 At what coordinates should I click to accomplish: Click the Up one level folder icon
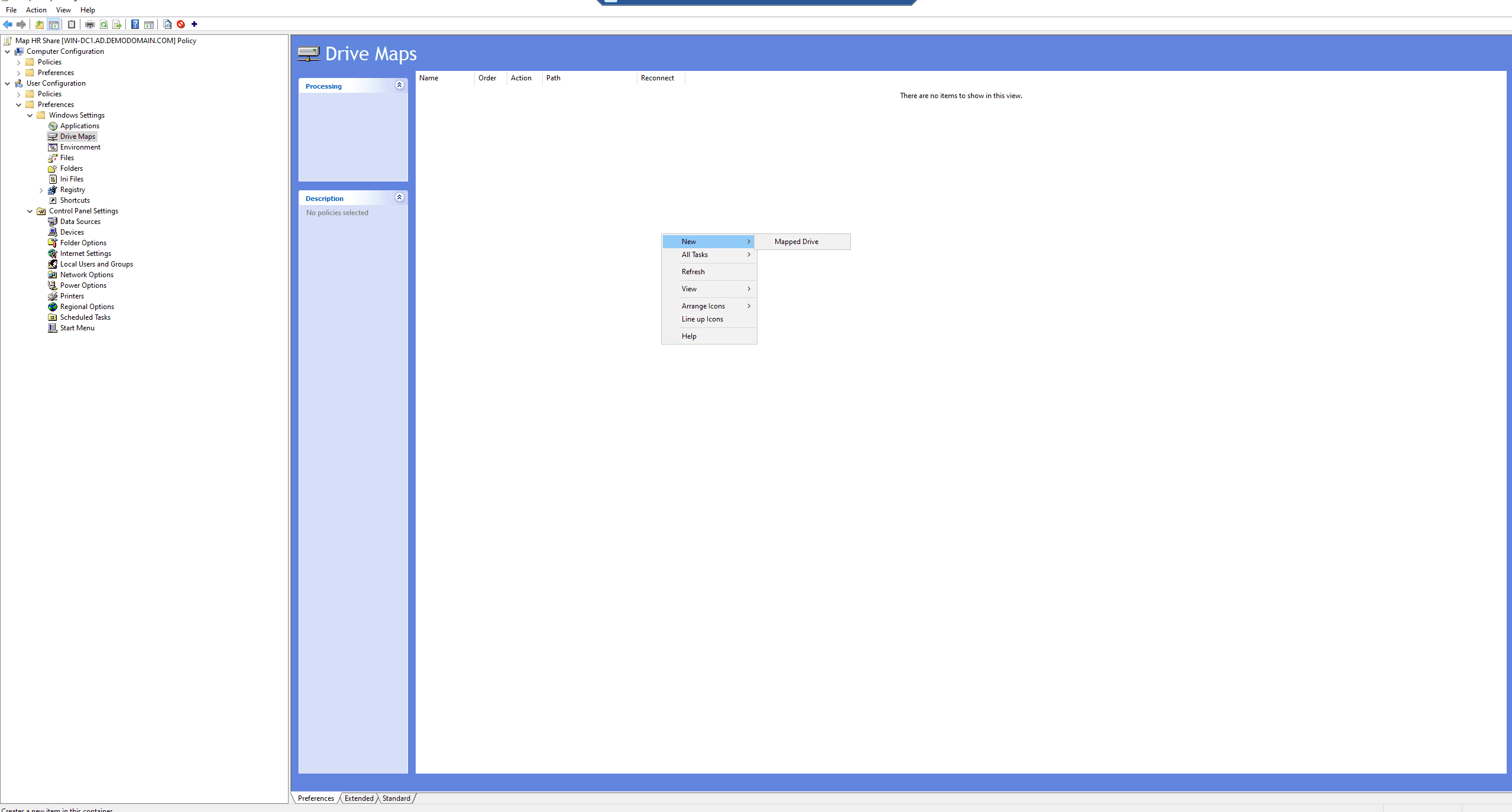coord(40,24)
